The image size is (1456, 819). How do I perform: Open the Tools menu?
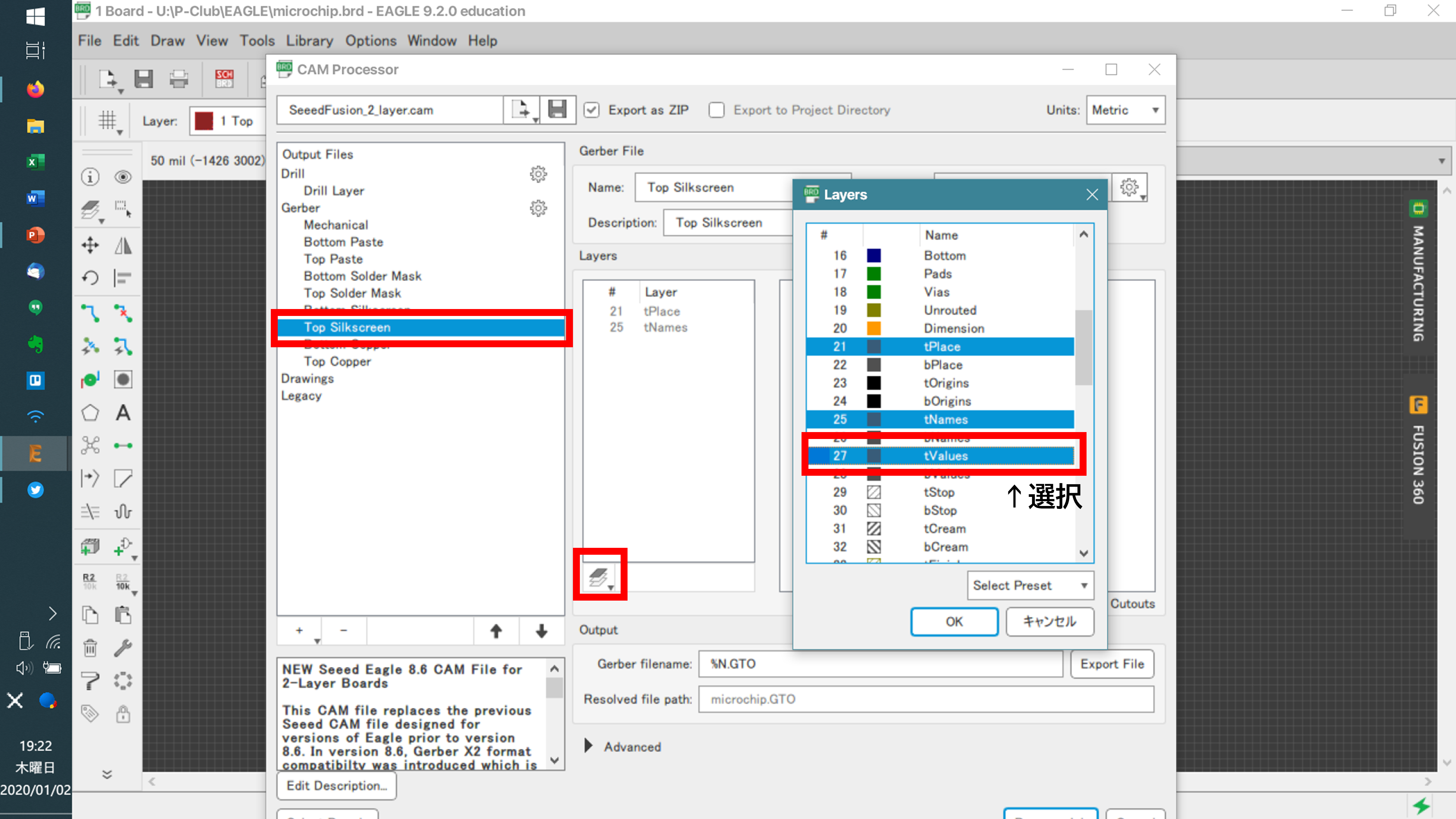coord(257,41)
